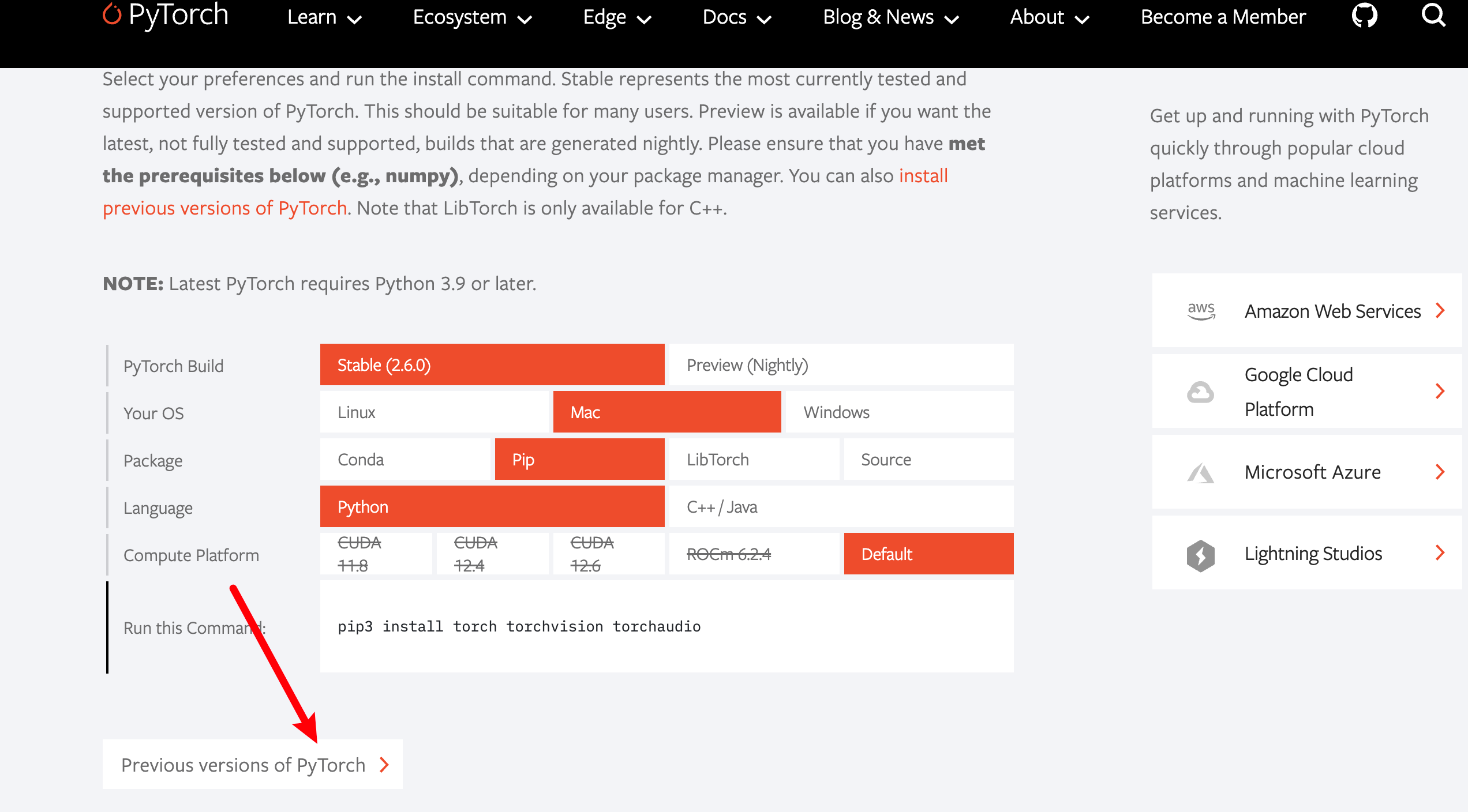The height and width of the screenshot is (812, 1468).
Task: Open the Edge navigation item
Action: point(605,17)
